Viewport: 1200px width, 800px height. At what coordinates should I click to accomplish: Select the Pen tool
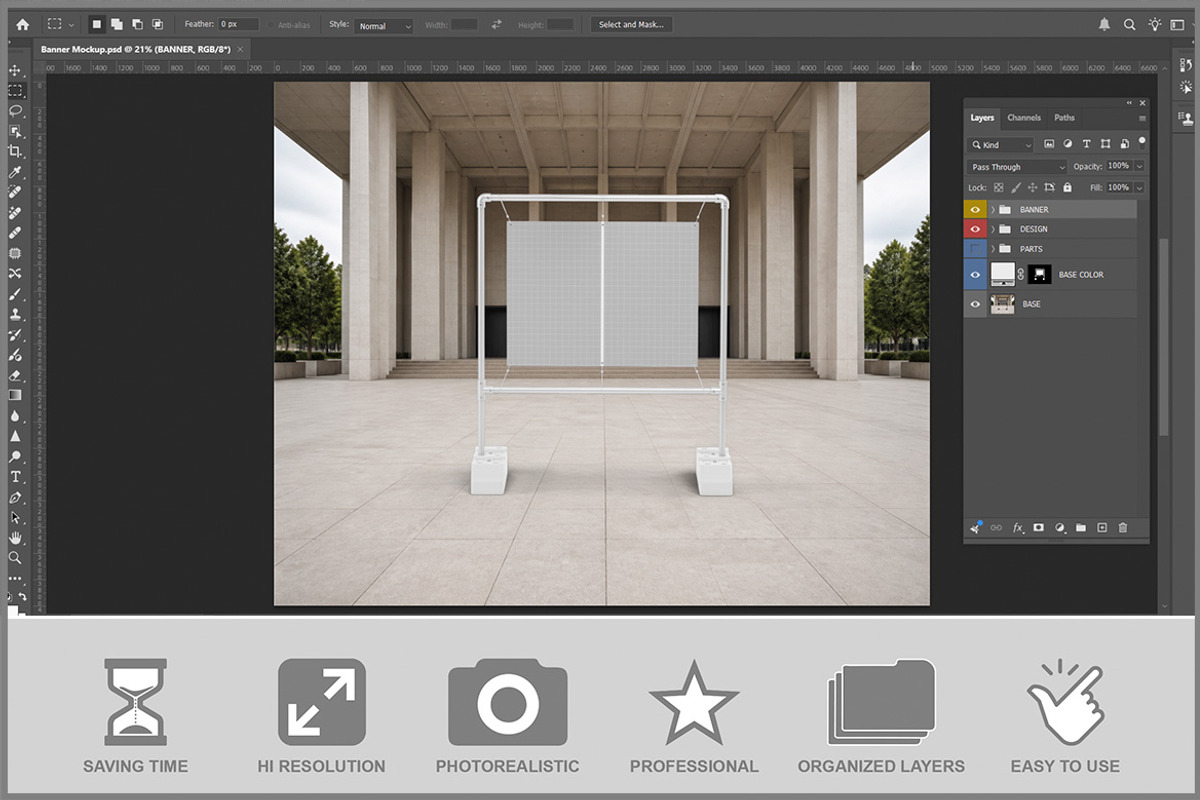15,497
